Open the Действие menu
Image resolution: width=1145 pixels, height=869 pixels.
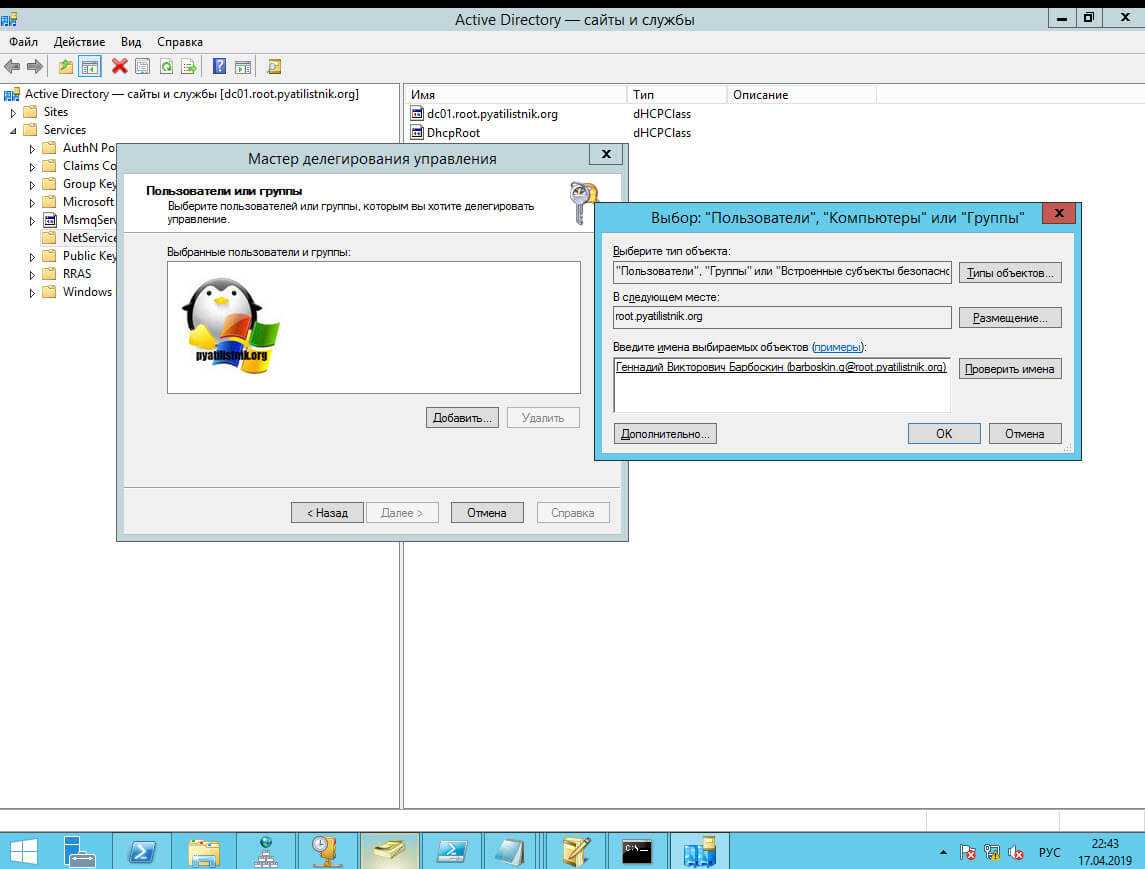(79, 42)
